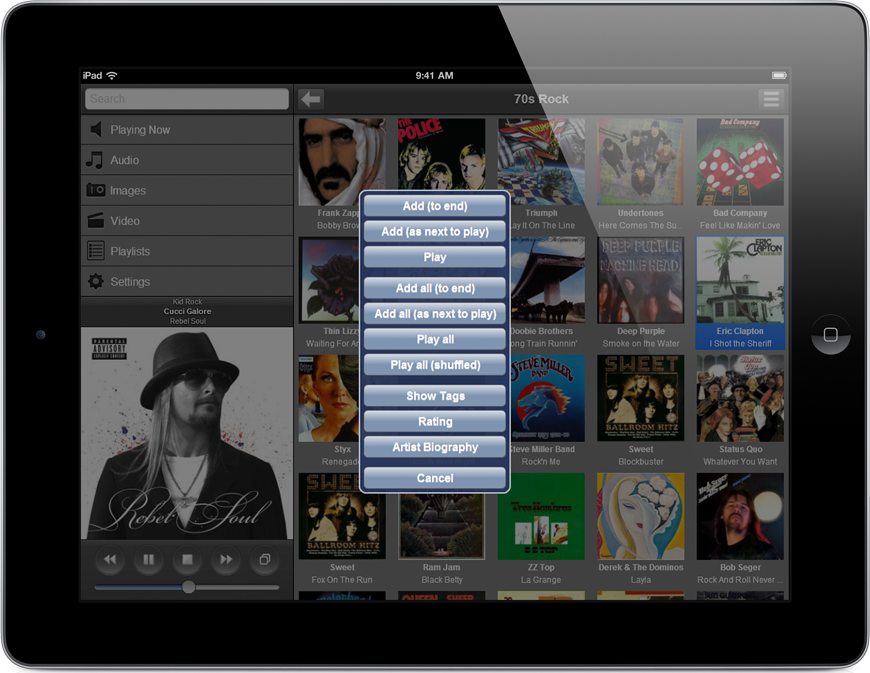Click the Rebel Soul now-playing artwork
Viewport: 870px width, 673px height.
coord(187,433)
